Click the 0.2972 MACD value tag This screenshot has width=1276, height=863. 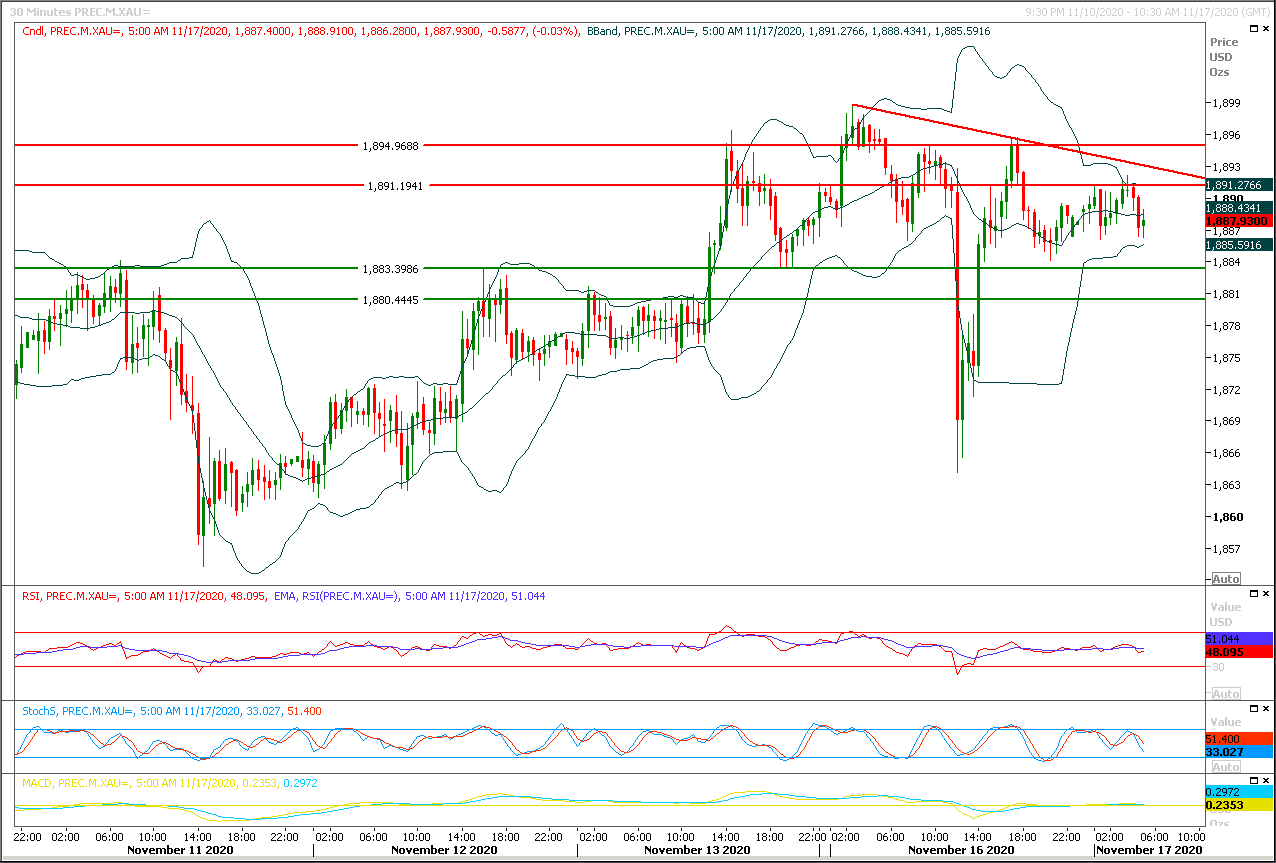tap(1238, 791)
